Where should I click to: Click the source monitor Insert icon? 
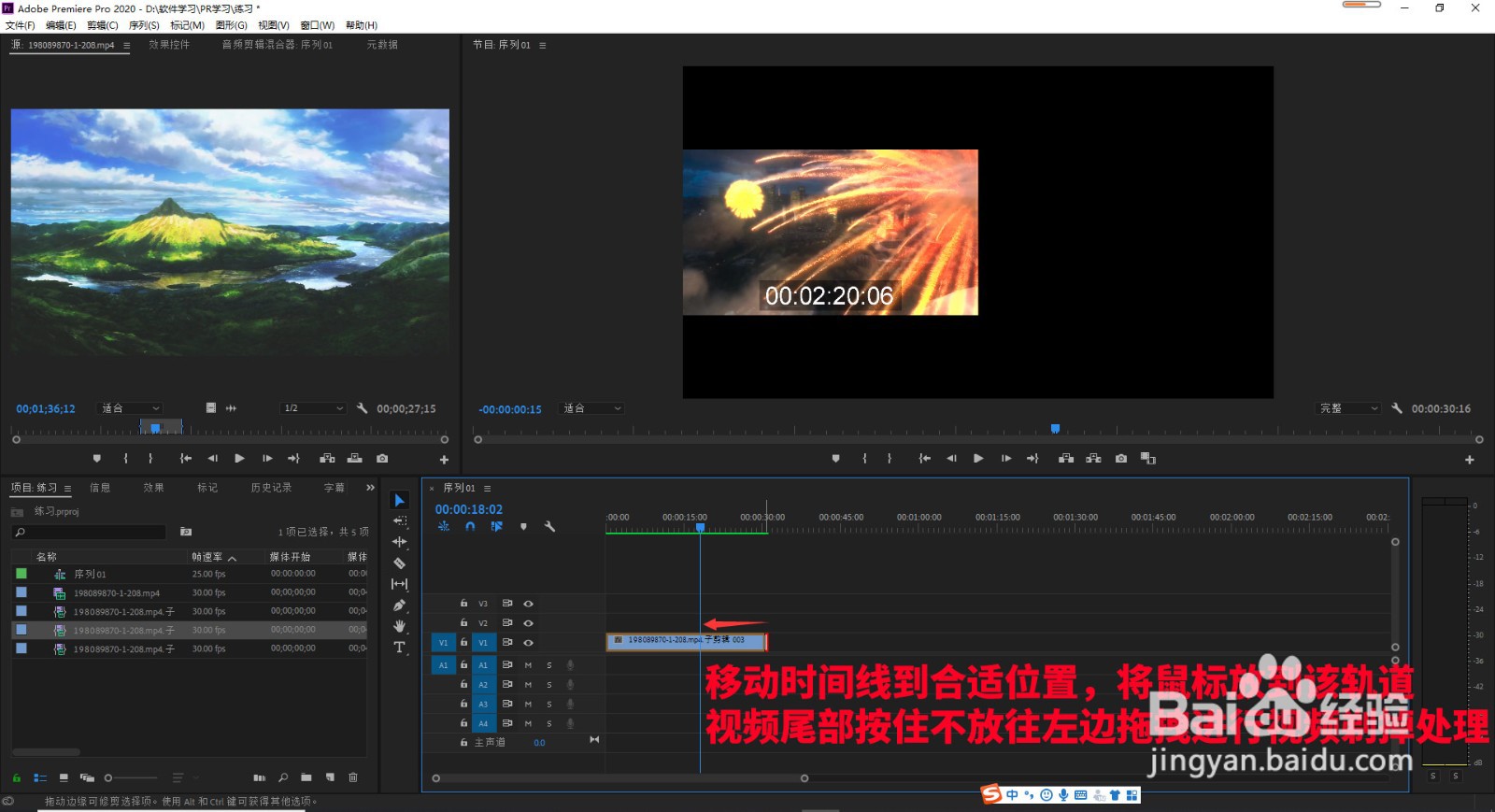pos(327,459)
